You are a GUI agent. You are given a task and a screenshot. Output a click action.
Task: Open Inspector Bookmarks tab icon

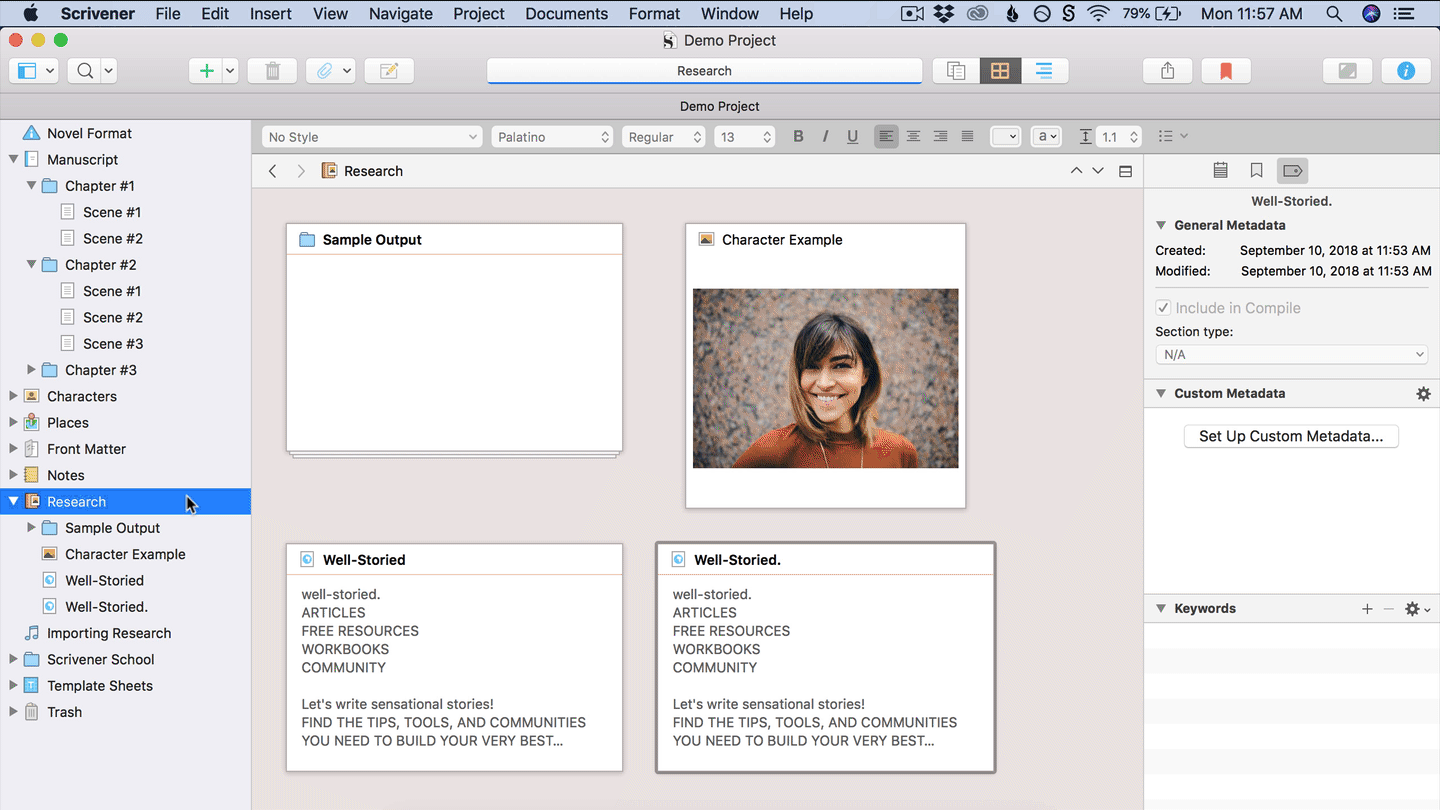click(x=1256, y=171)
